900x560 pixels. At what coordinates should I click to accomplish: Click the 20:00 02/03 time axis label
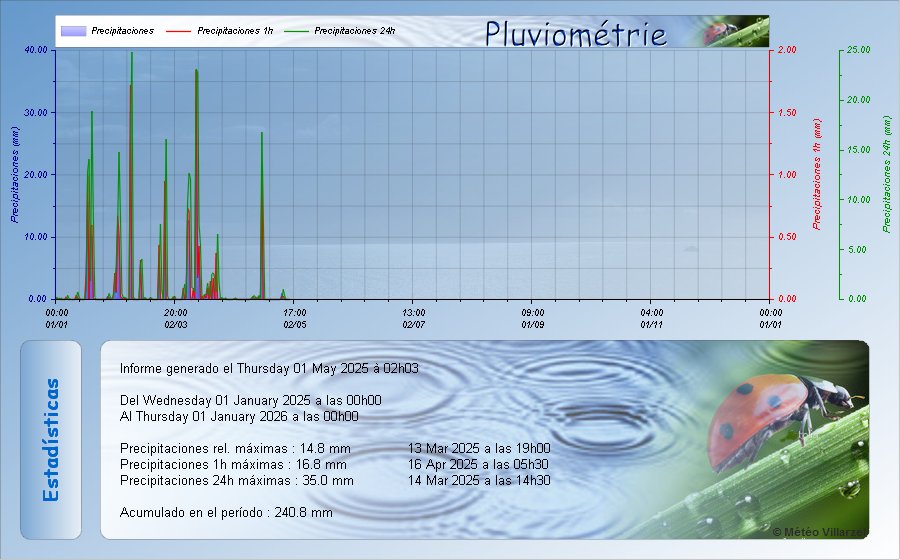point(176,318)
